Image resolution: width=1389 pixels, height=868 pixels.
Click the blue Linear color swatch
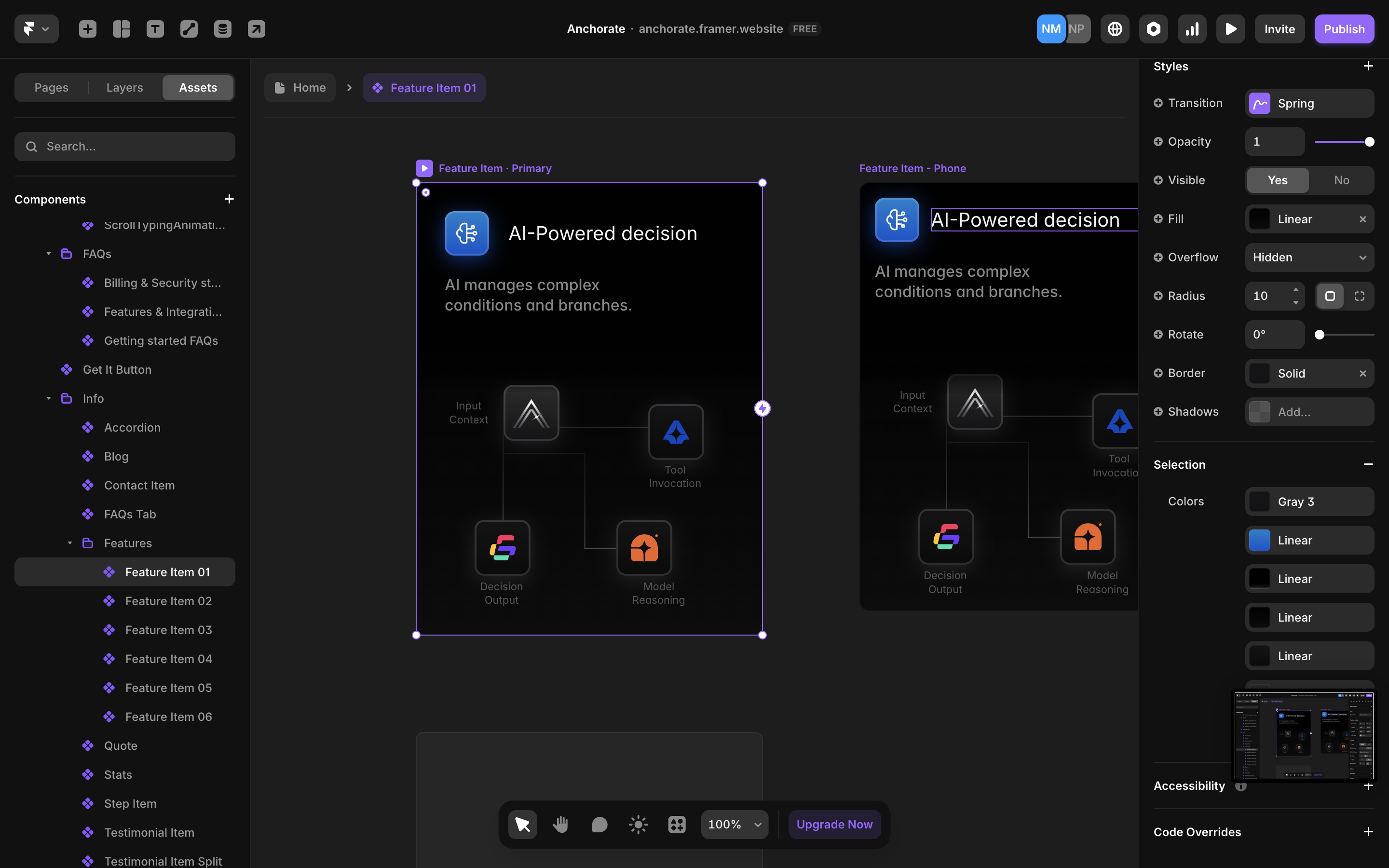pos(1259,540)
